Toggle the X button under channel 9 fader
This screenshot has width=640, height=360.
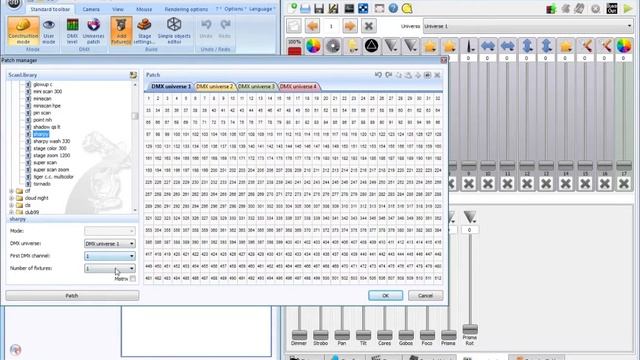click(469, 184)
